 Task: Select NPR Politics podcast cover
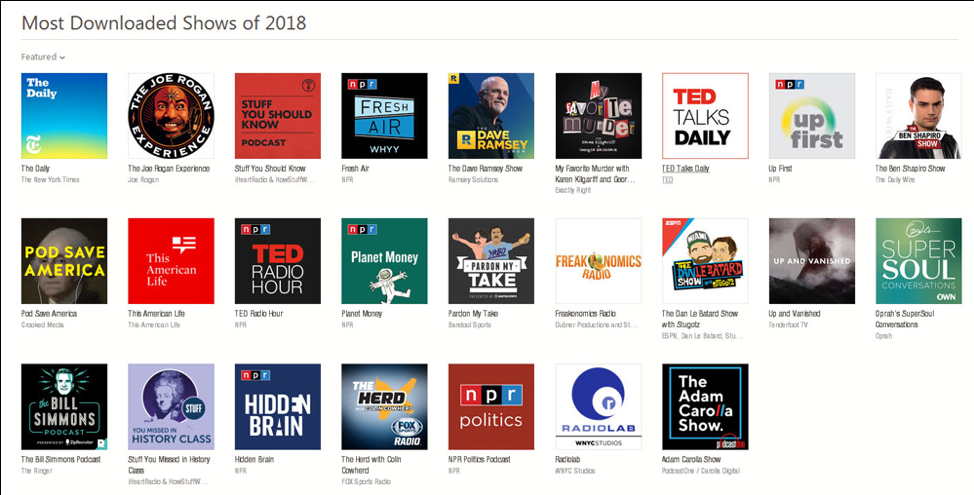[x=491, y=407]
